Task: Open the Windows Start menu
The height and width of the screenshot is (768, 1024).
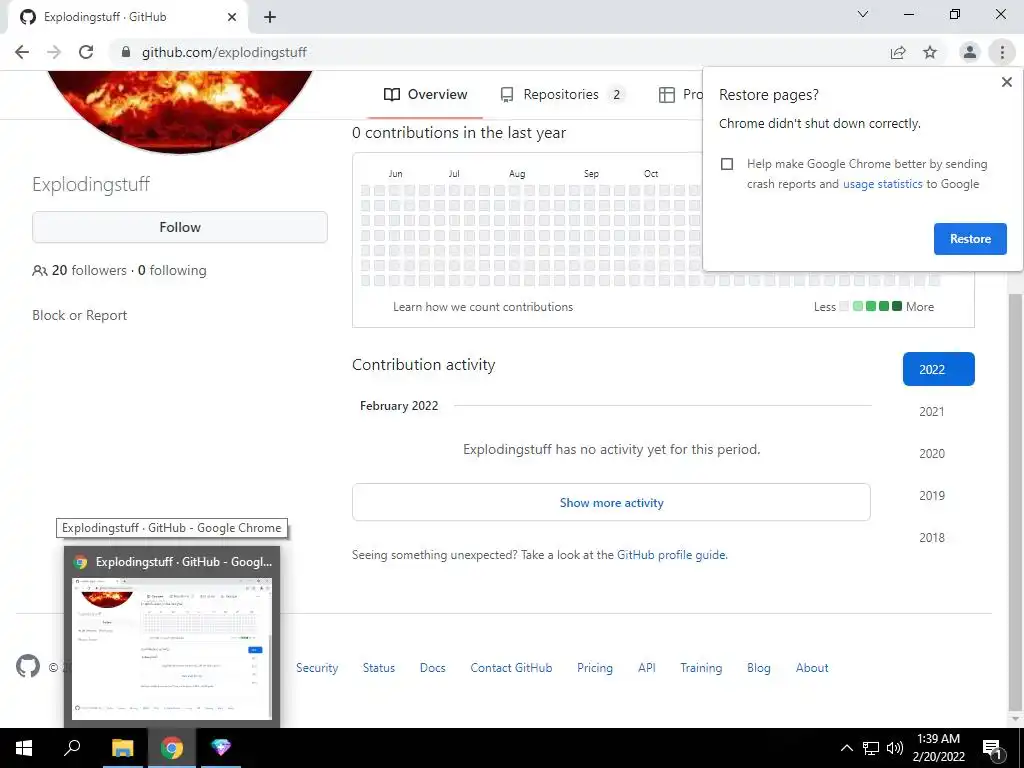Action: 24,748
